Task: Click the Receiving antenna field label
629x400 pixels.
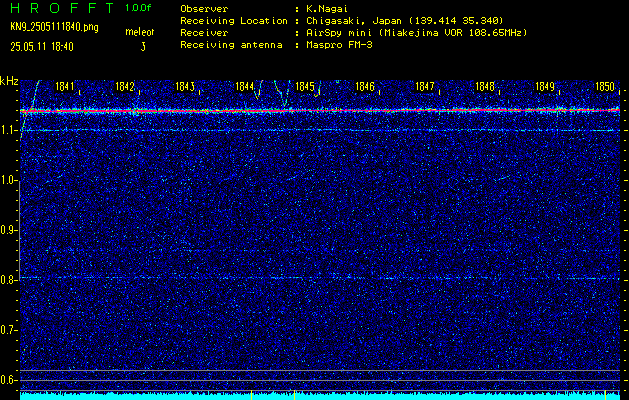Action: 231,45
